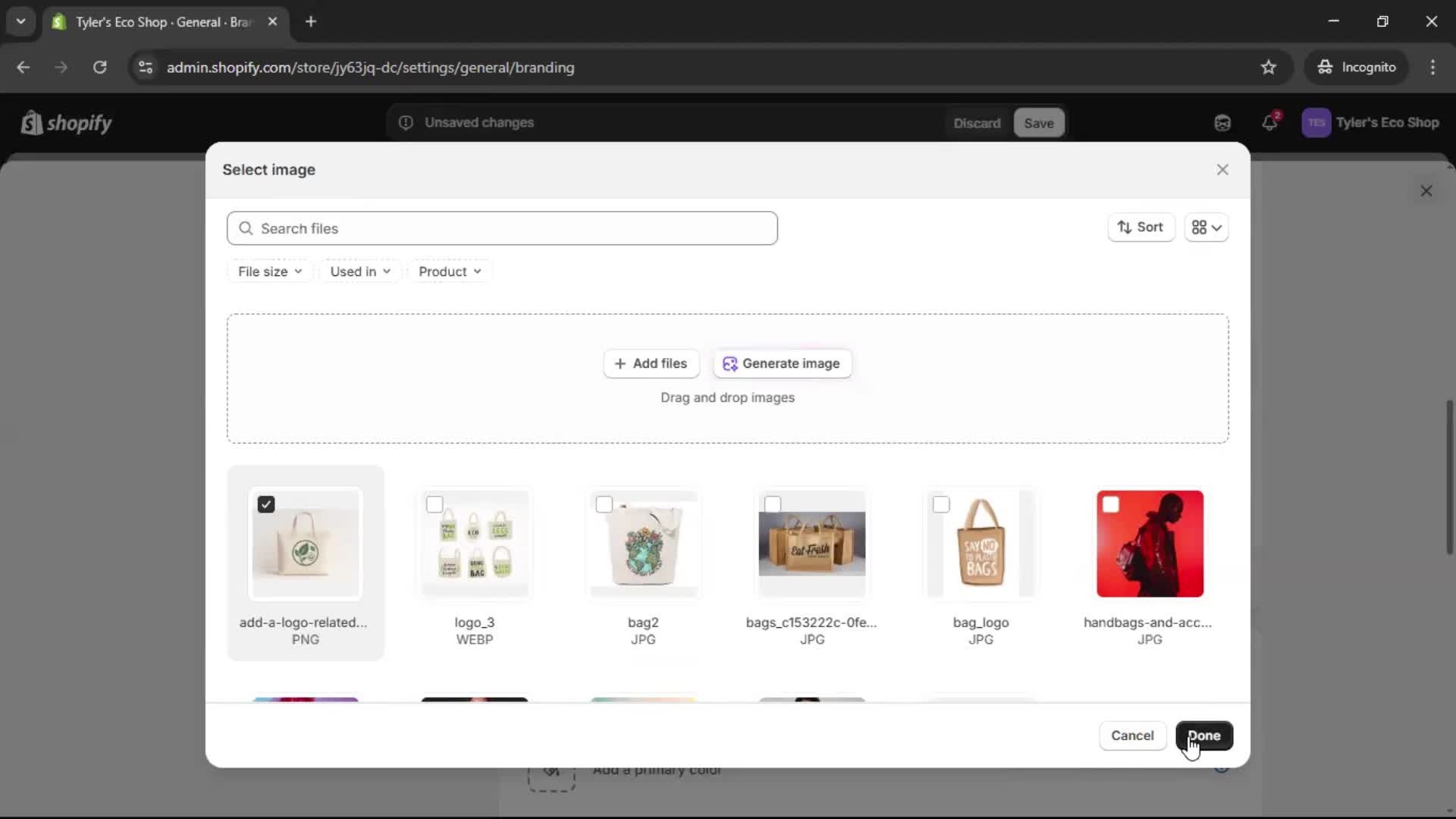
Task: Expand the File size filter dropdown
Action: coord(270,271)
